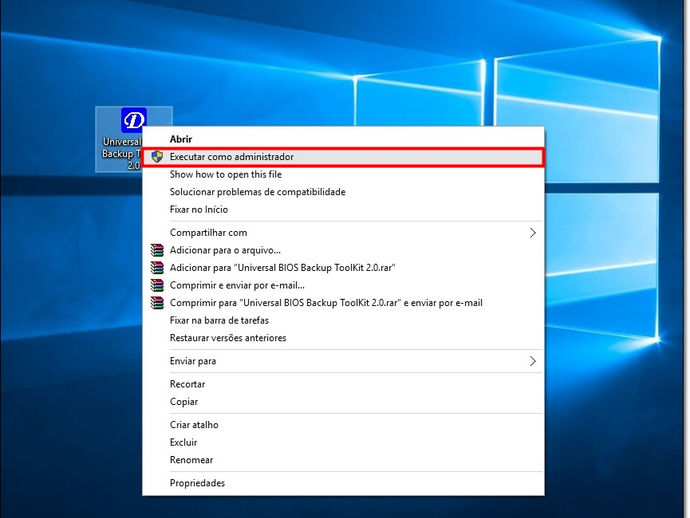
Task: Choose Copiar in the context menu
Action: pyautogui.click(x=343, y=402)
